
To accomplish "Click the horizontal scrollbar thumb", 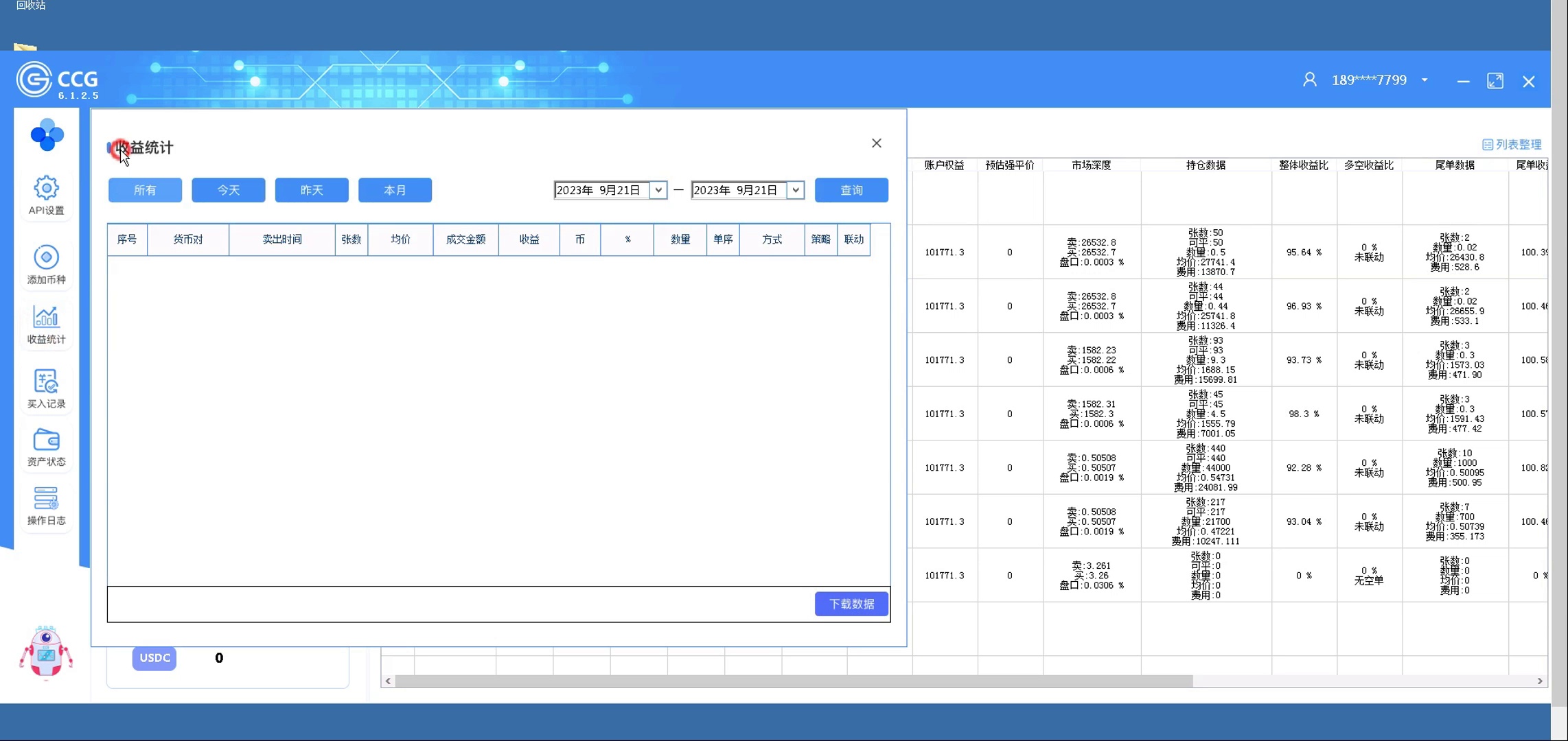I will [793, 681].
